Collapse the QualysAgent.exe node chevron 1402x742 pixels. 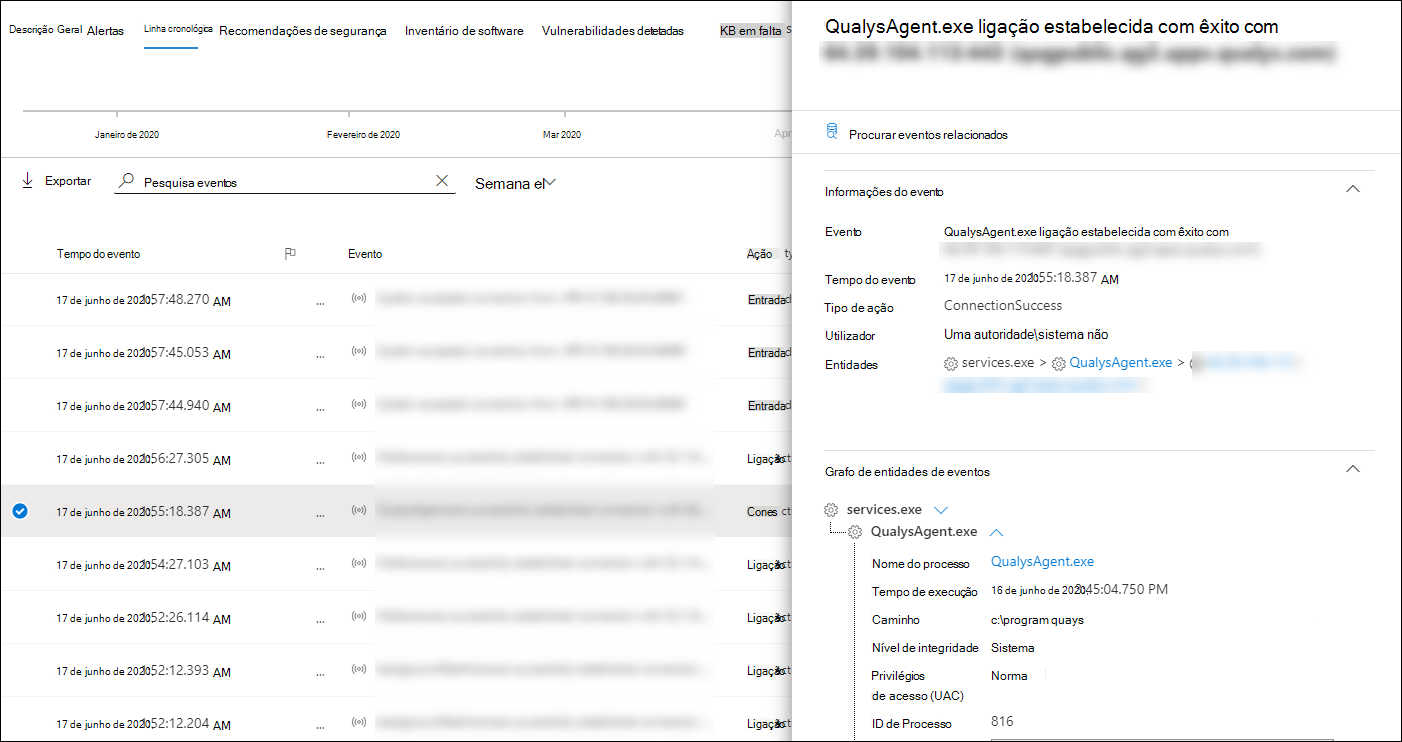click(995, 532)
